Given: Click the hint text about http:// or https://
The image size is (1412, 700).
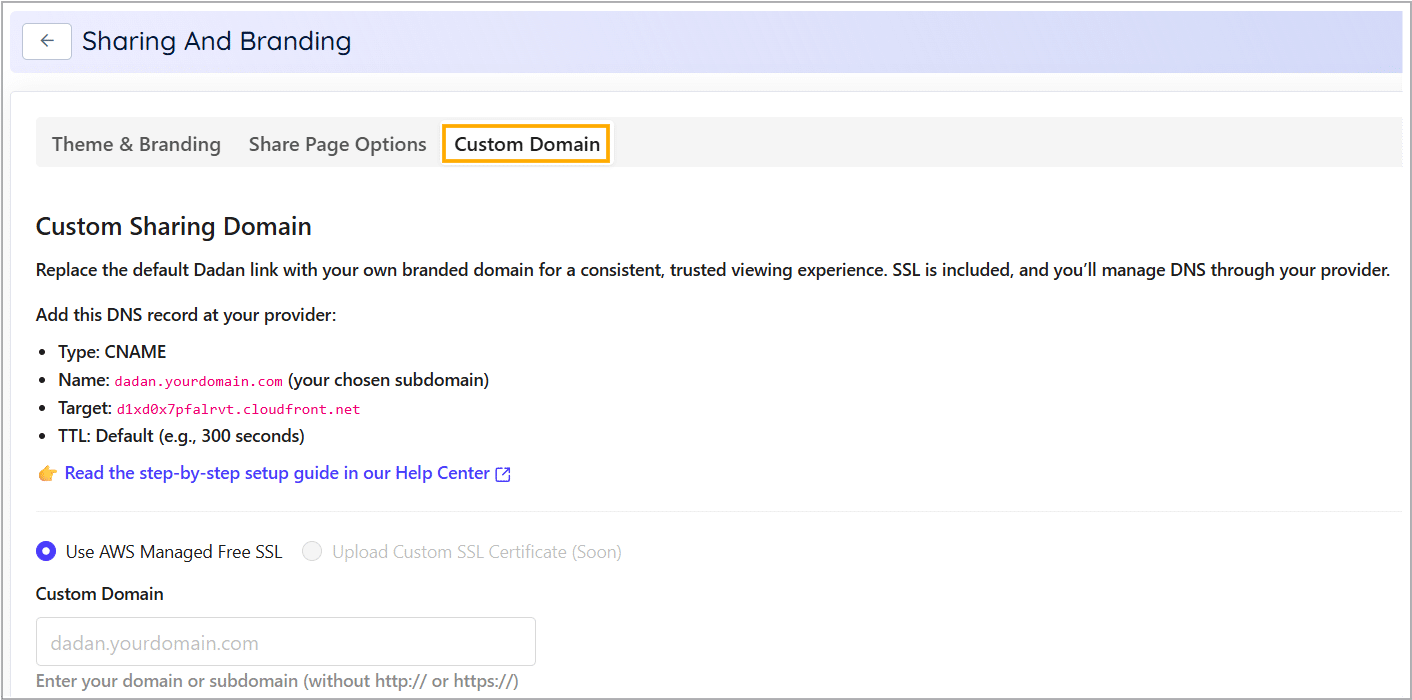Looking at the screenshot, I should tap(277, 681).
